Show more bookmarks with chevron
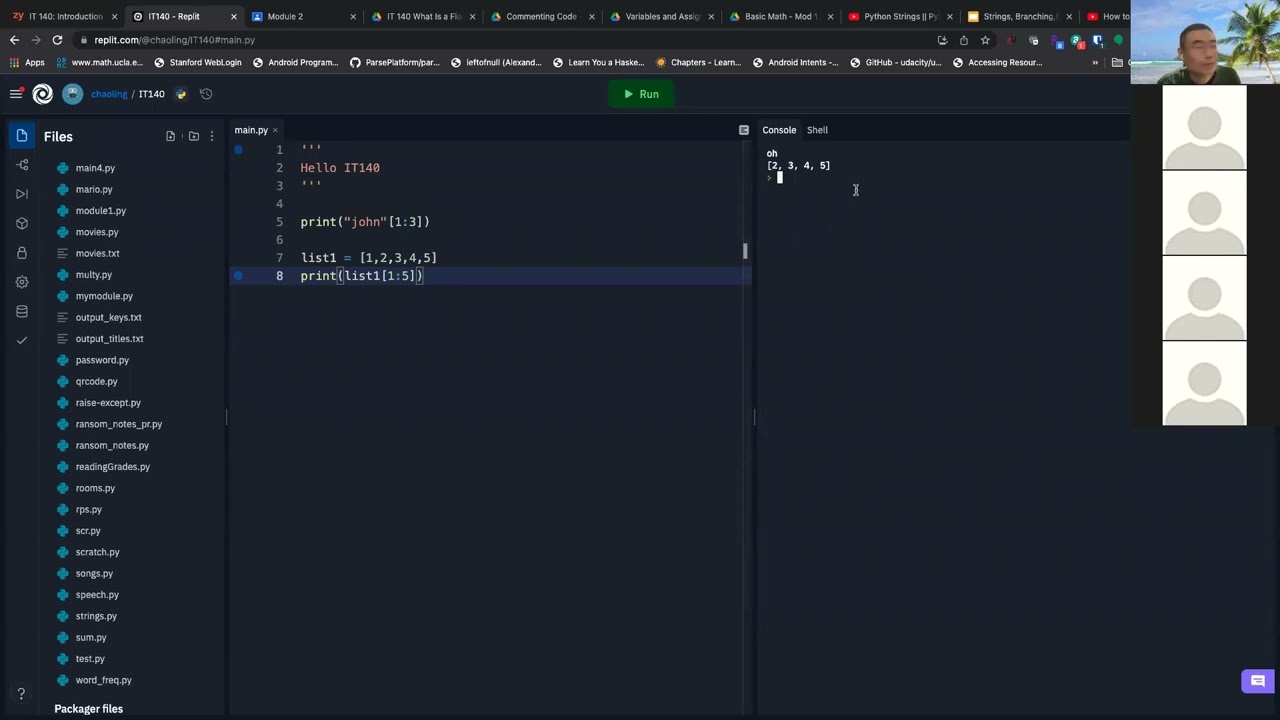Image resolution: width=1280 pixels, height=720 pixels. [x=1095, y=62]
